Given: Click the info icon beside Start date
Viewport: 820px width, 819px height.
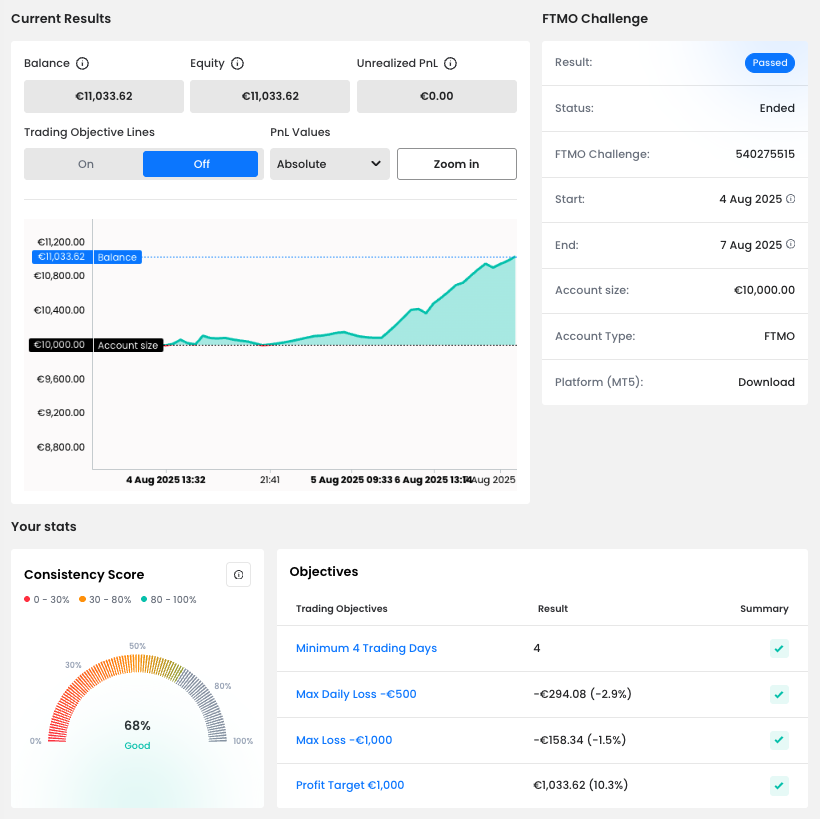Looking at the screenshot, I should coord(791,199).
